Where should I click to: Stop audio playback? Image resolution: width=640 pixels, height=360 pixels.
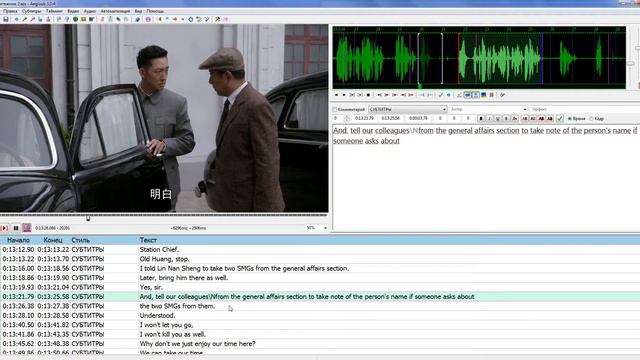368,95
